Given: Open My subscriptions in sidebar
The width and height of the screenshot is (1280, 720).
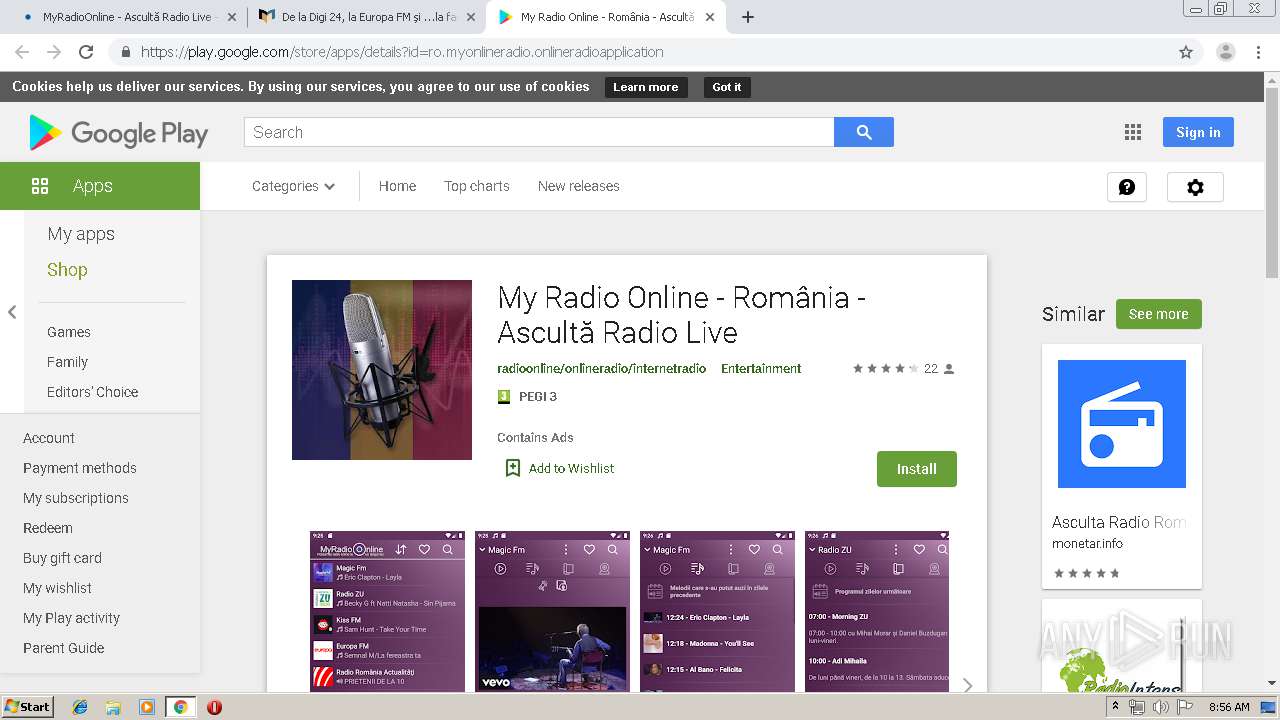Looking at the screenshot, I should (x=76, y=498).
